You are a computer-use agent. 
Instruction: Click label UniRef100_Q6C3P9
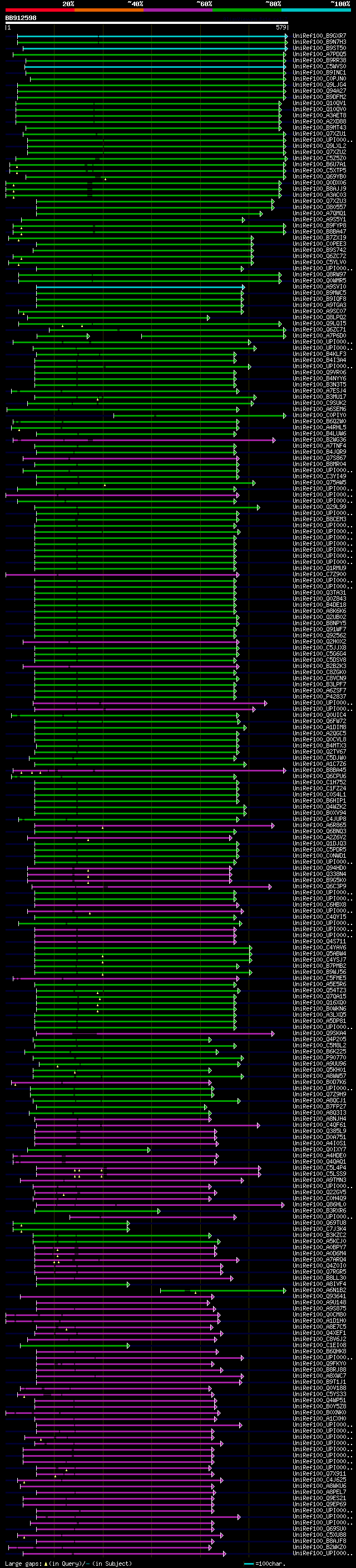(319, 887)
